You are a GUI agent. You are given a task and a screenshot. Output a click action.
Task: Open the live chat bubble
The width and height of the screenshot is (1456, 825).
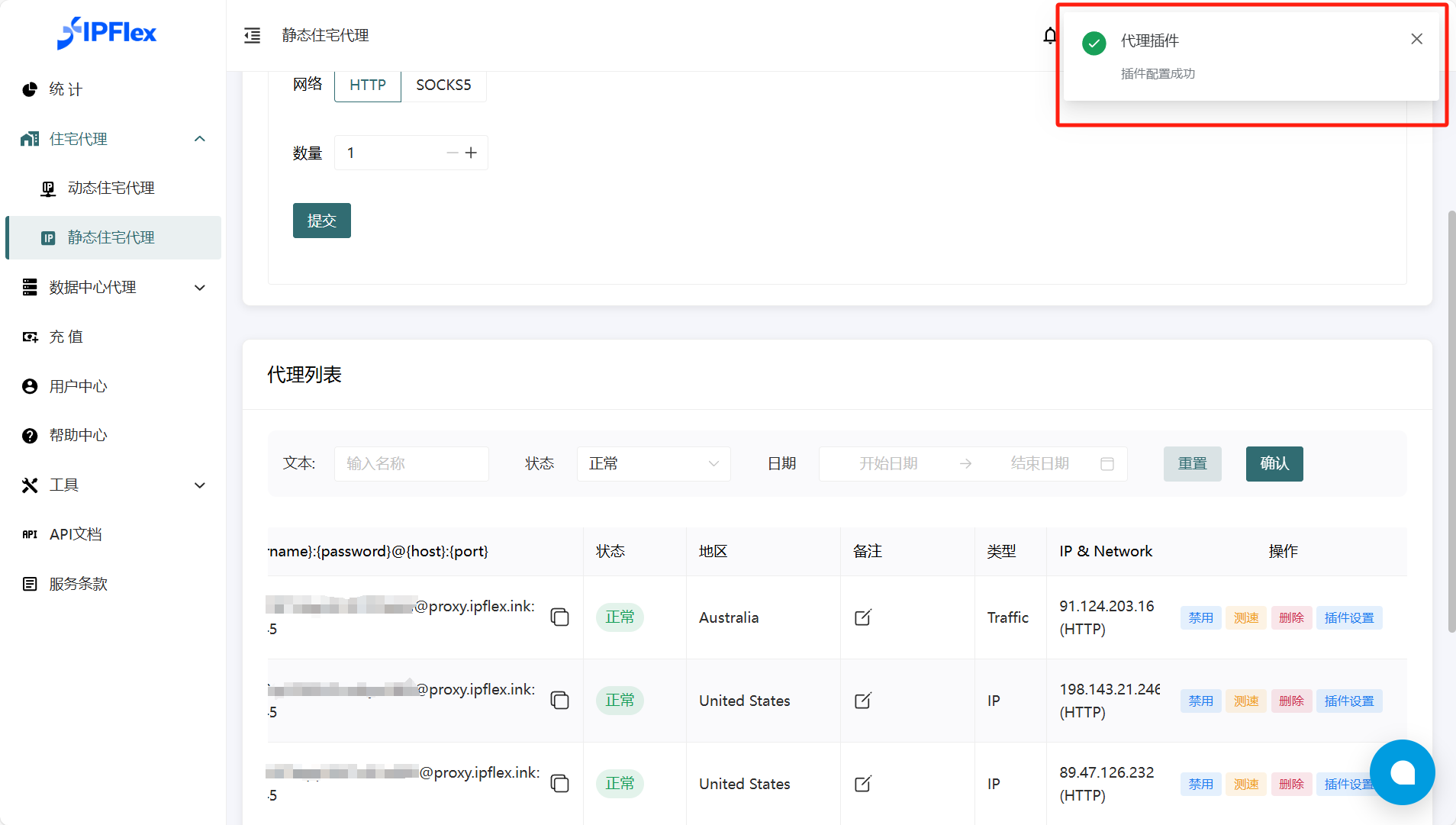(x=1402, y=772)
